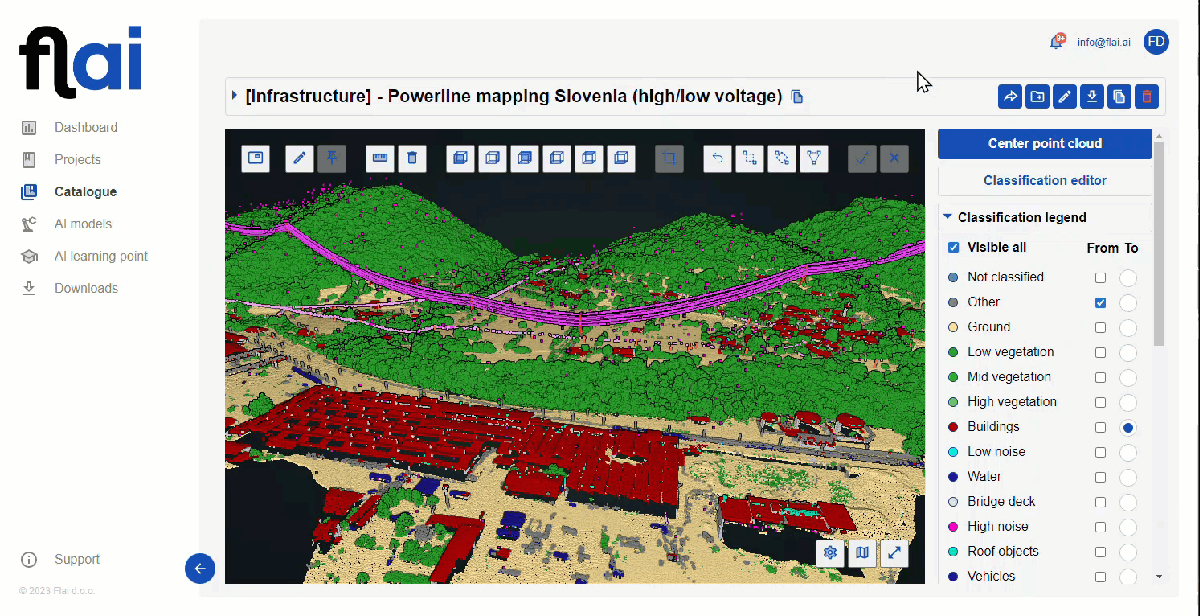1200x616 pixels.
Task: Check From box for High vegetation
Action: (1100, 402)
